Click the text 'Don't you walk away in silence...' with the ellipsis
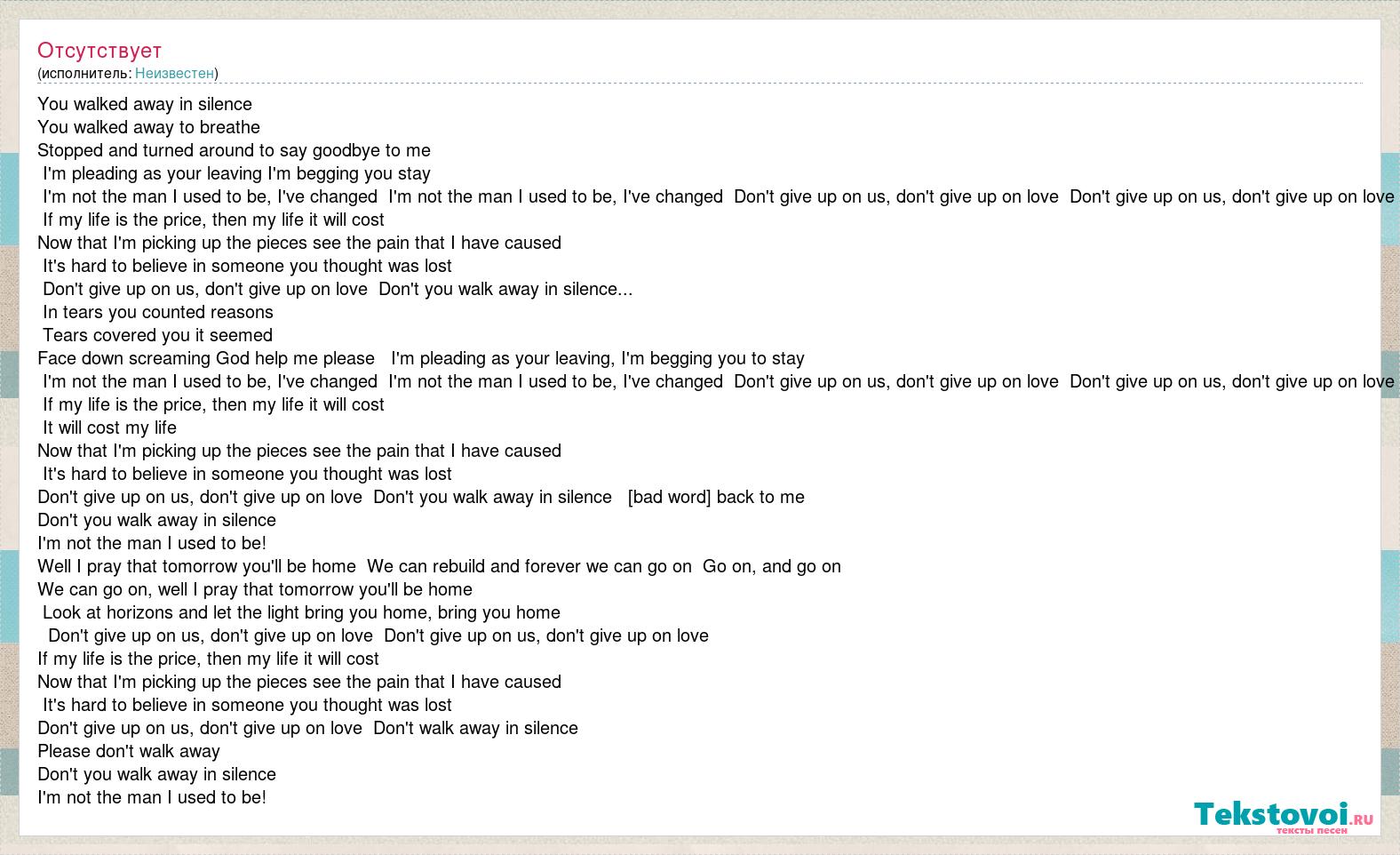This screenshot has width=1400, height=855. pyautogui.click(x=505, y=289)
